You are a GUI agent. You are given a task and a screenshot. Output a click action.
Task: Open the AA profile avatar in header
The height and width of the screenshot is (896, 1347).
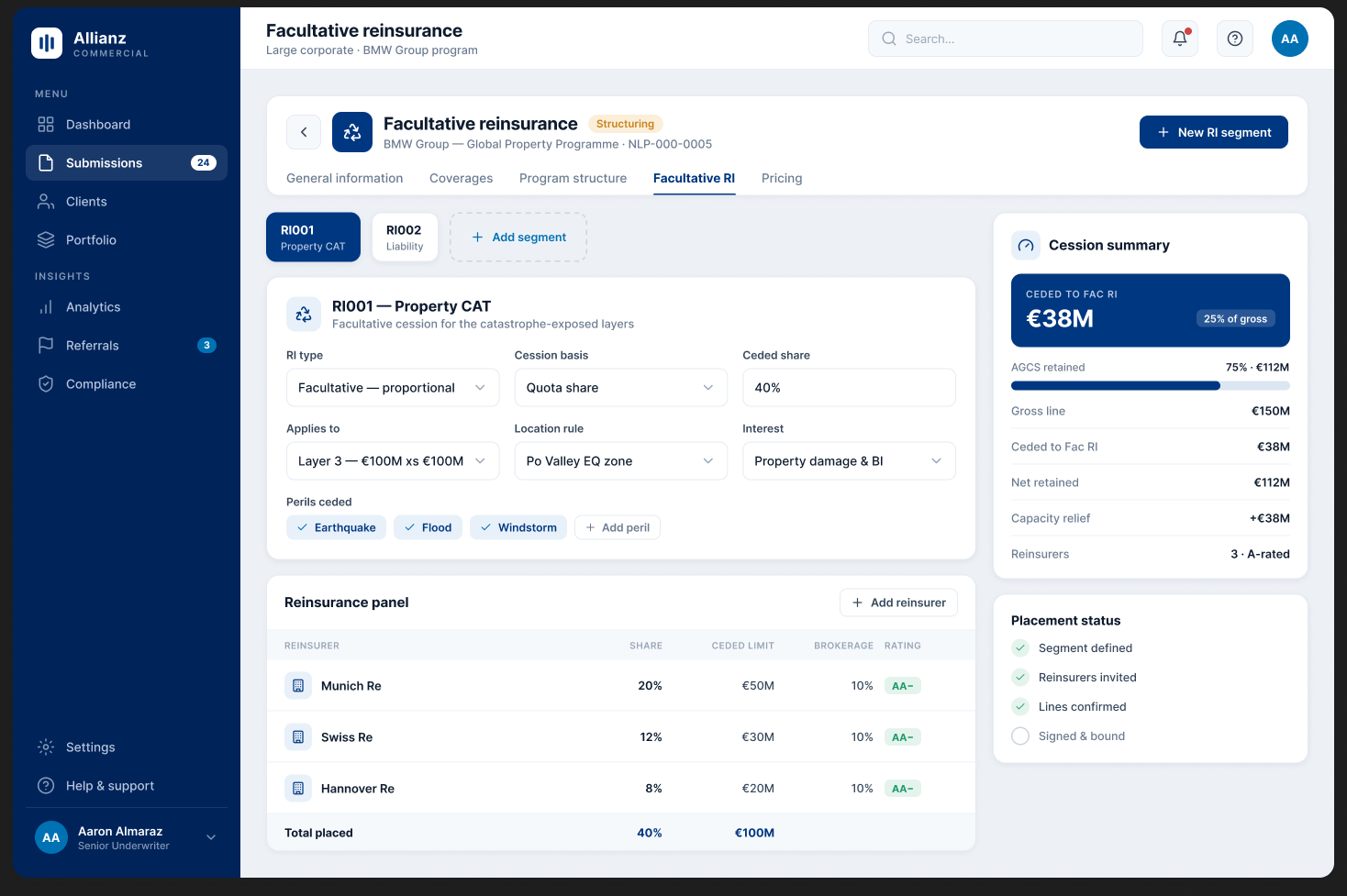click(1290, 39)
